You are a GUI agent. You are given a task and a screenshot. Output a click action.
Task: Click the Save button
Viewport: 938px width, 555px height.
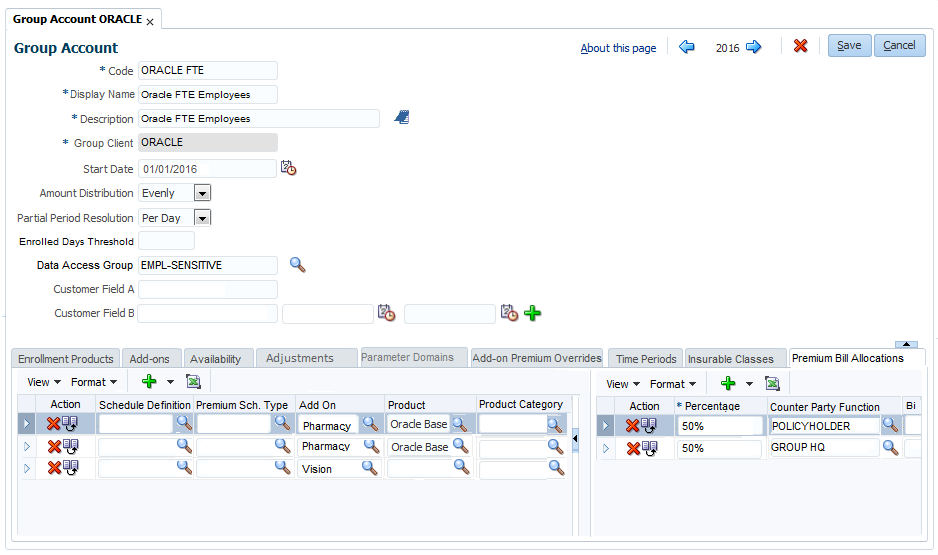849,45
